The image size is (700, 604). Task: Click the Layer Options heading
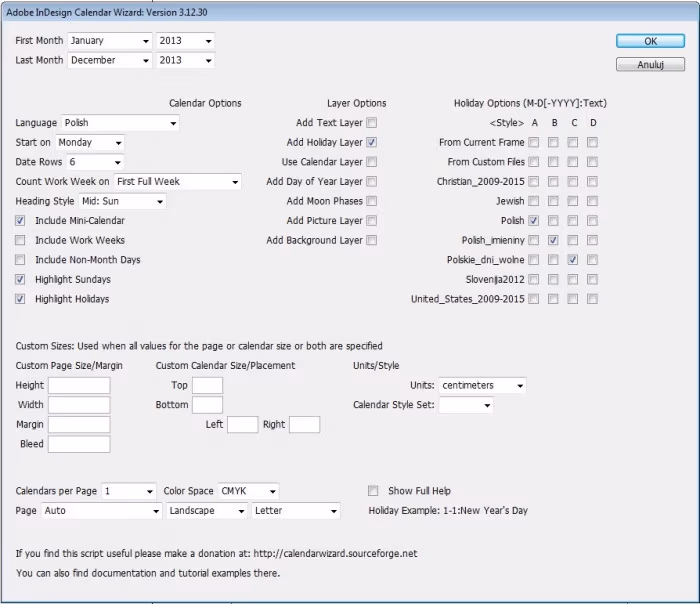(357, 104)
